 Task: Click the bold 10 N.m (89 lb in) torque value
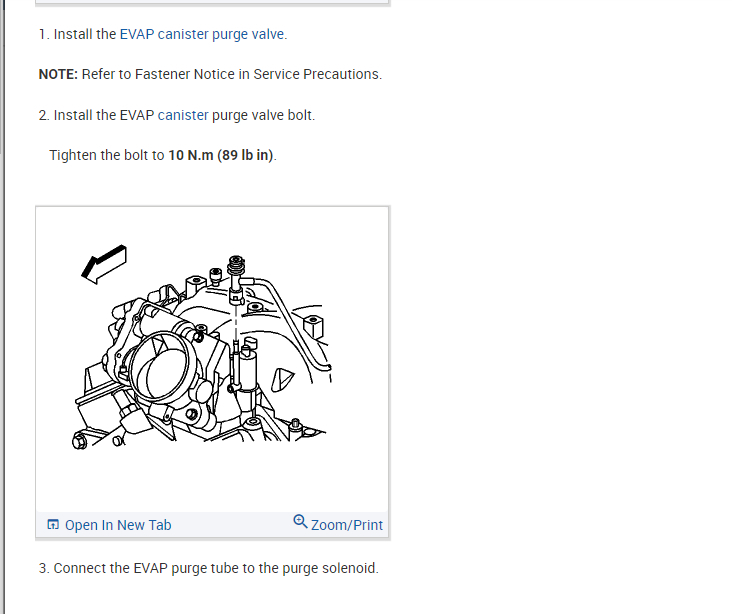click(220, 155)
